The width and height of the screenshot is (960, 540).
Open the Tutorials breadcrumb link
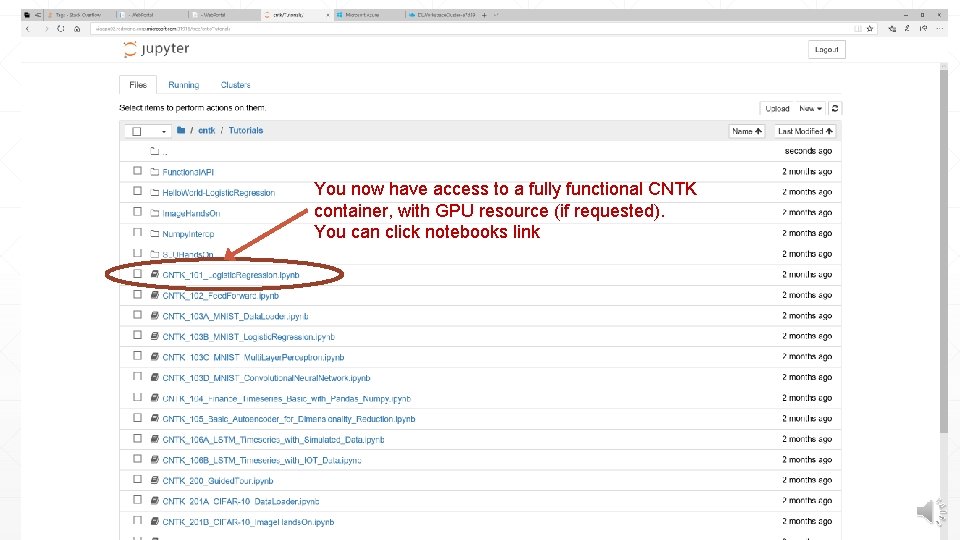(x=246, y=130)
